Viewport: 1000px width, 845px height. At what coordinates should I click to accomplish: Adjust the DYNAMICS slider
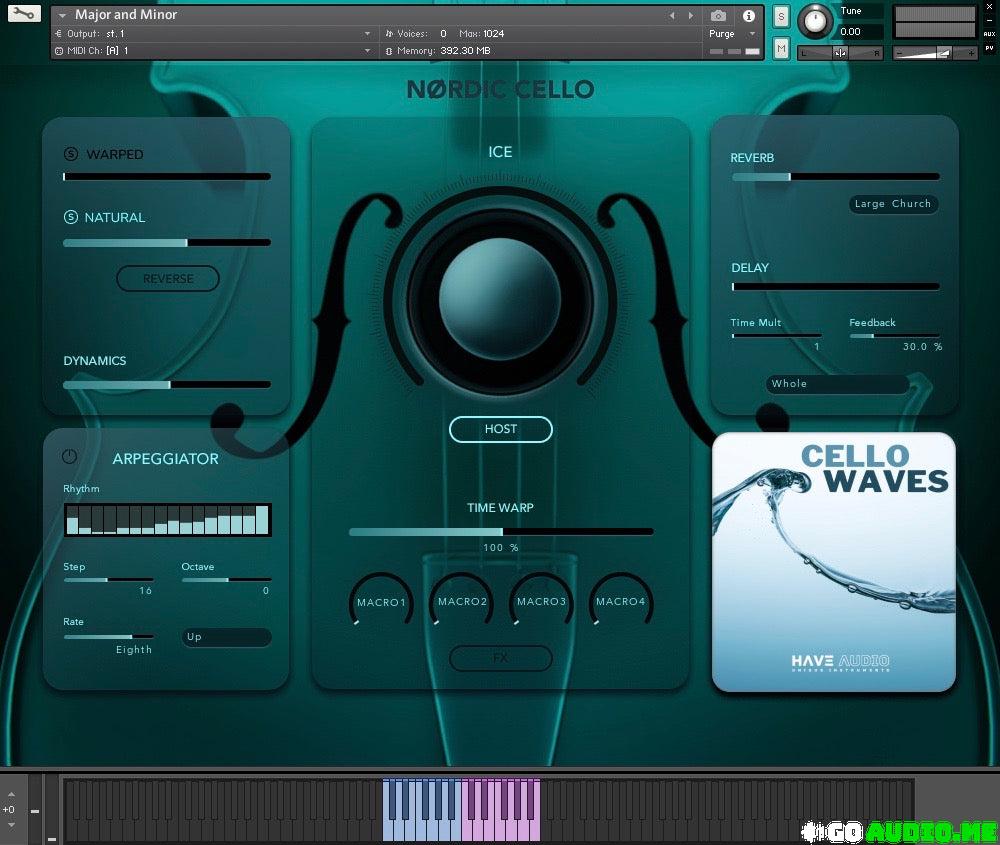[166, 385]
